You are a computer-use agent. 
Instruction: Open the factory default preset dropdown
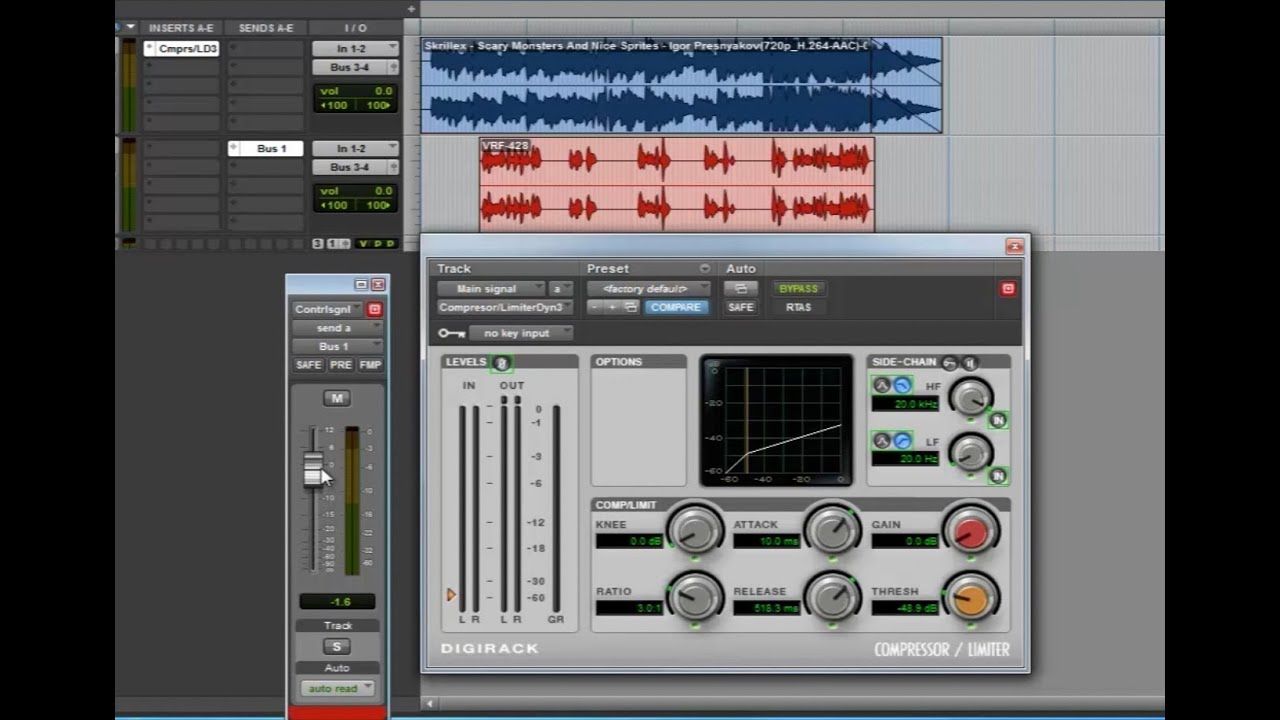tap(648, 289)
